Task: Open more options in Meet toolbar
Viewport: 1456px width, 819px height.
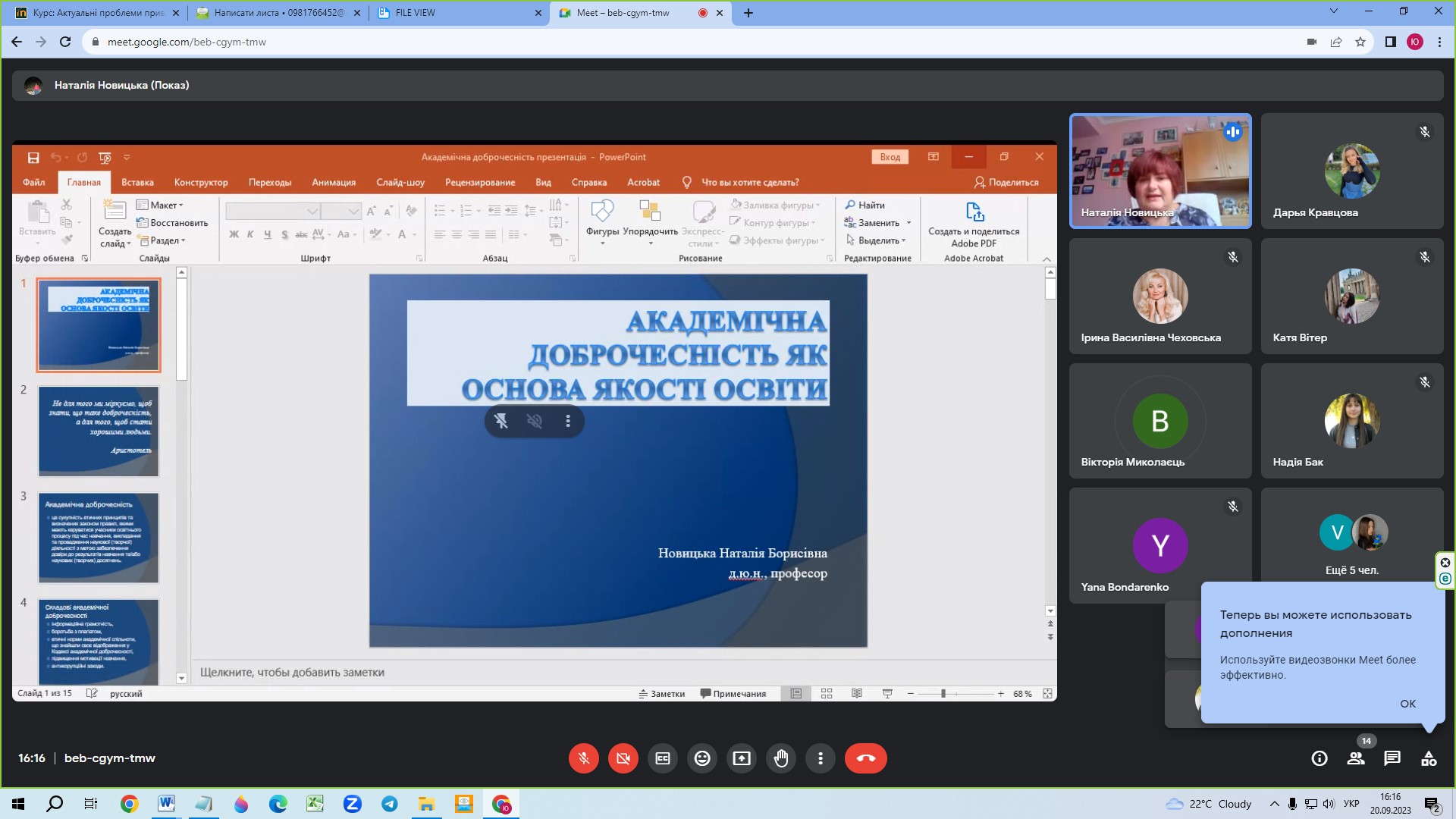Action: point(821,758)
